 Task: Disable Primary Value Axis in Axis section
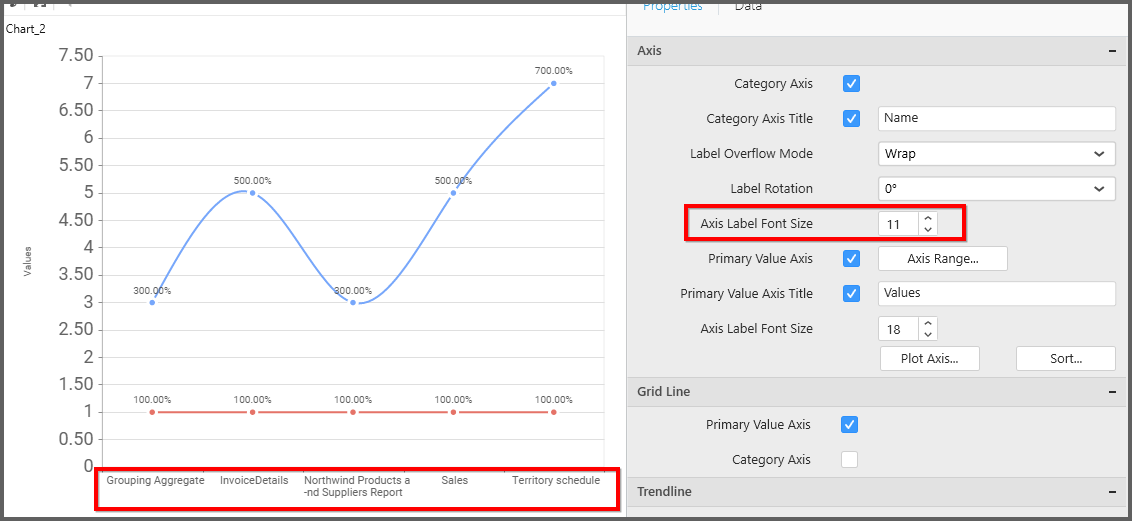coord(852,259)
